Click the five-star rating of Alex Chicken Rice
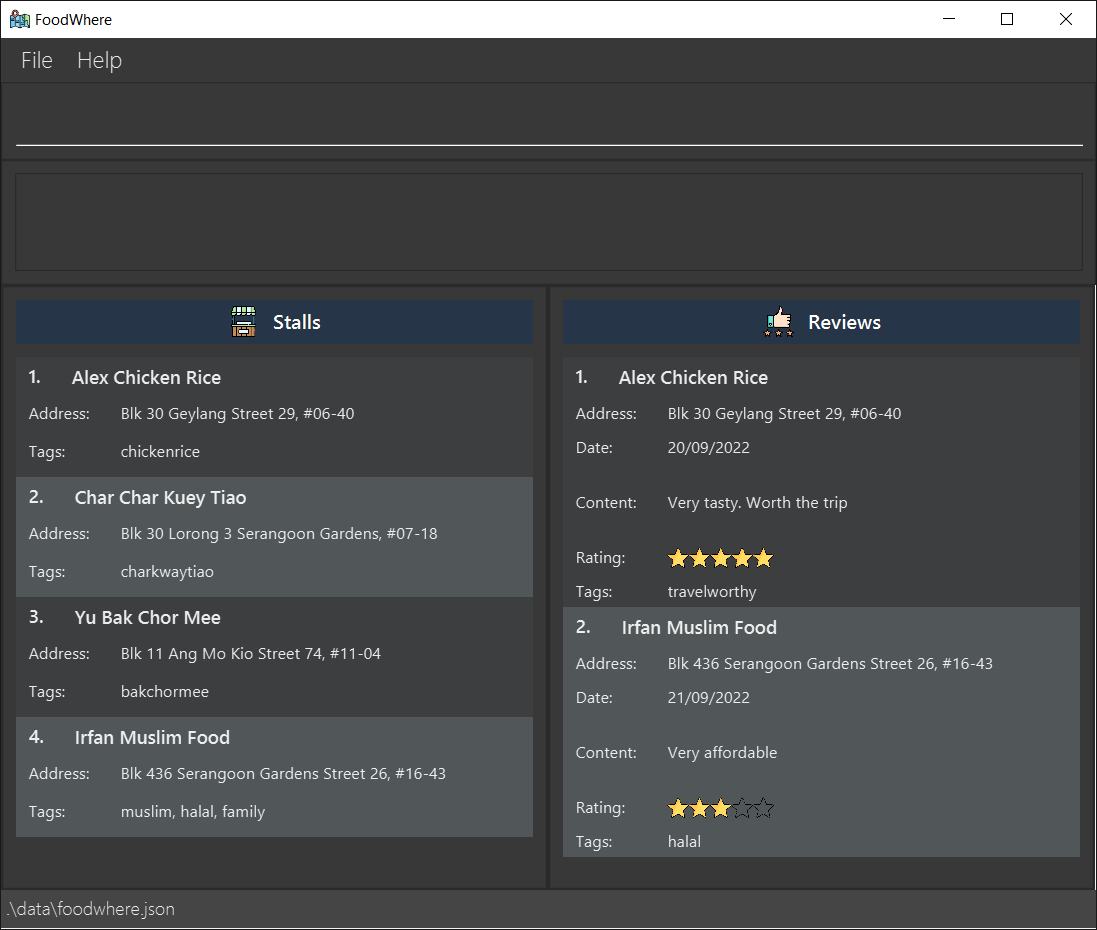This screenshot has width=1097, height=930. [x=721, y=558]
